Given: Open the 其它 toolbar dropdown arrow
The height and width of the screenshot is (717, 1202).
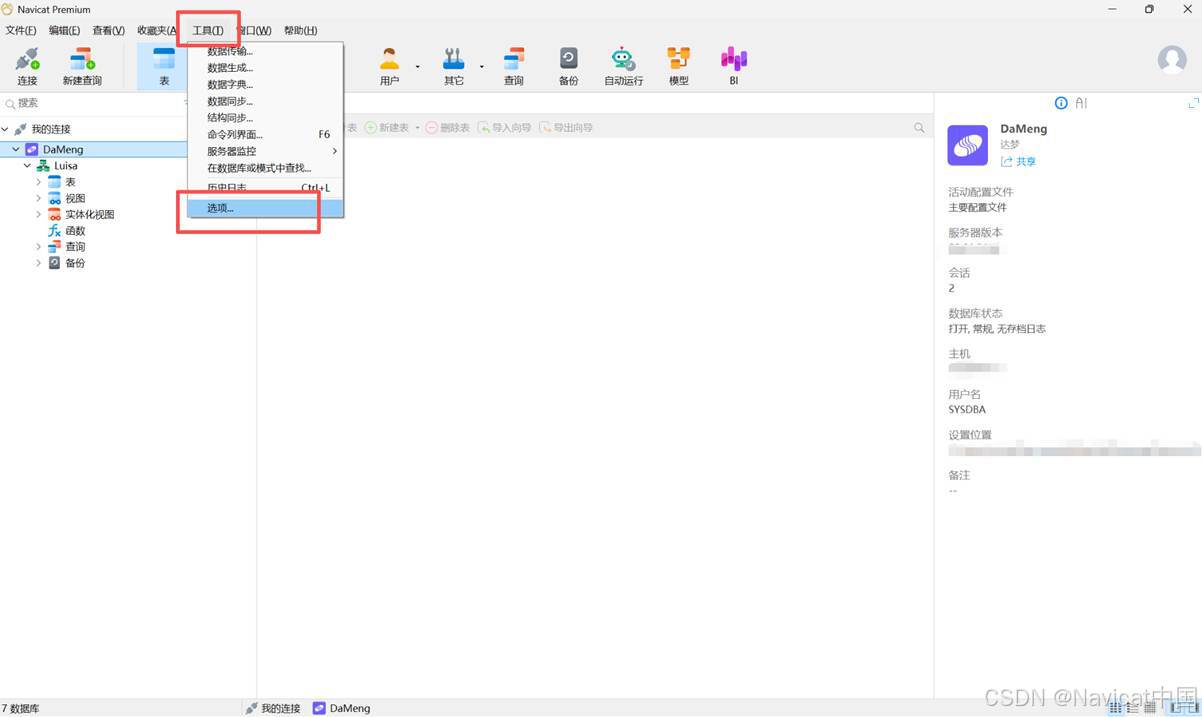Looking at the screenshot, I should pos(481,67).
